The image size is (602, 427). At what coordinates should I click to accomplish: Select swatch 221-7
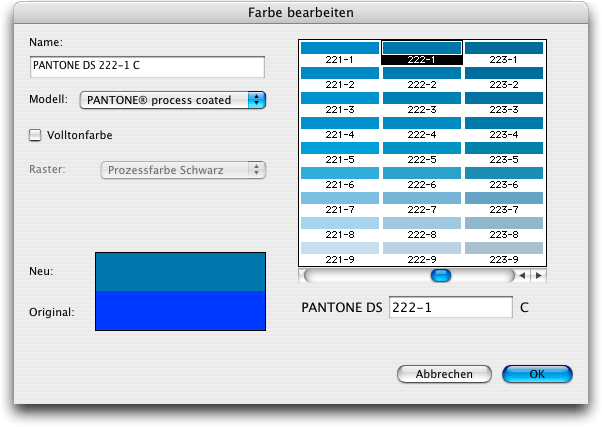click(x=340, y=203)
